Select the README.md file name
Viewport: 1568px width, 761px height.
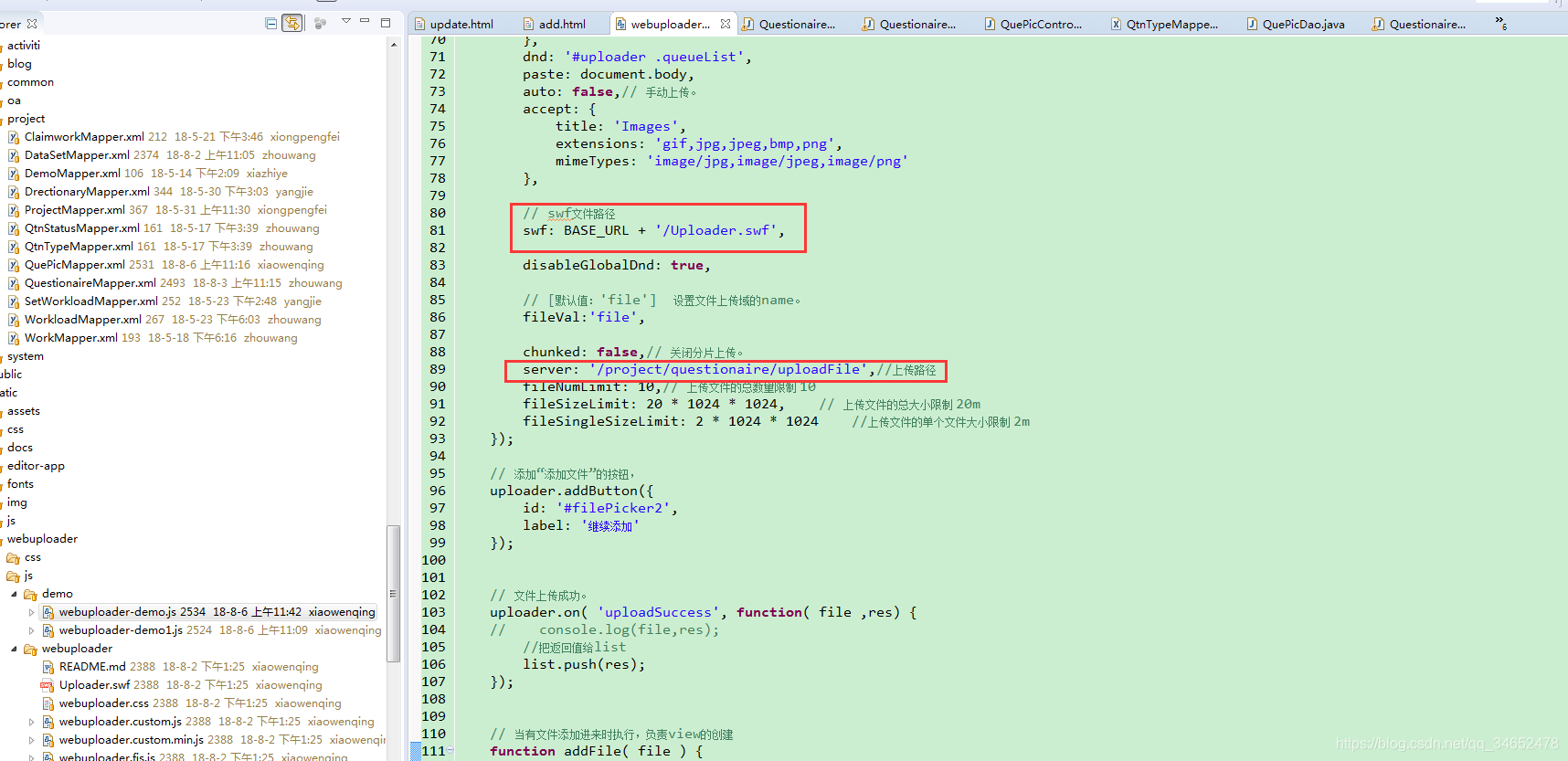tap(92, 667)
